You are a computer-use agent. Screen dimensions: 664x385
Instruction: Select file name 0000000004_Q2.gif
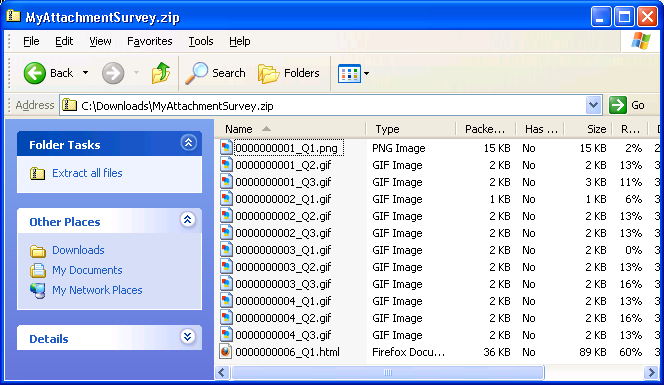coord(283,318)
